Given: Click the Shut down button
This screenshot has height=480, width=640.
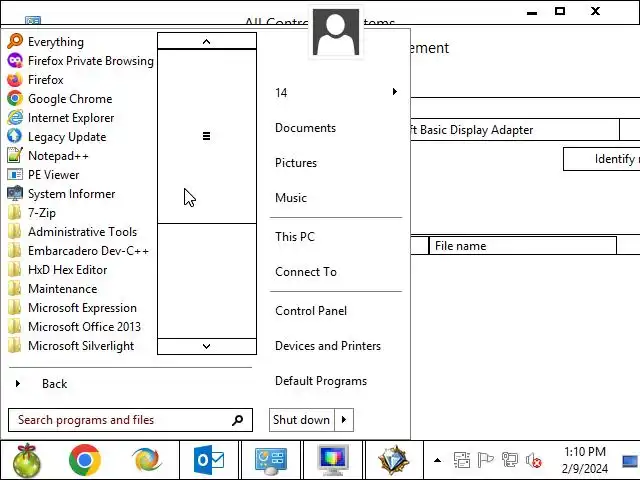Looking at the screenshot, I should click(x=302, y=420).
